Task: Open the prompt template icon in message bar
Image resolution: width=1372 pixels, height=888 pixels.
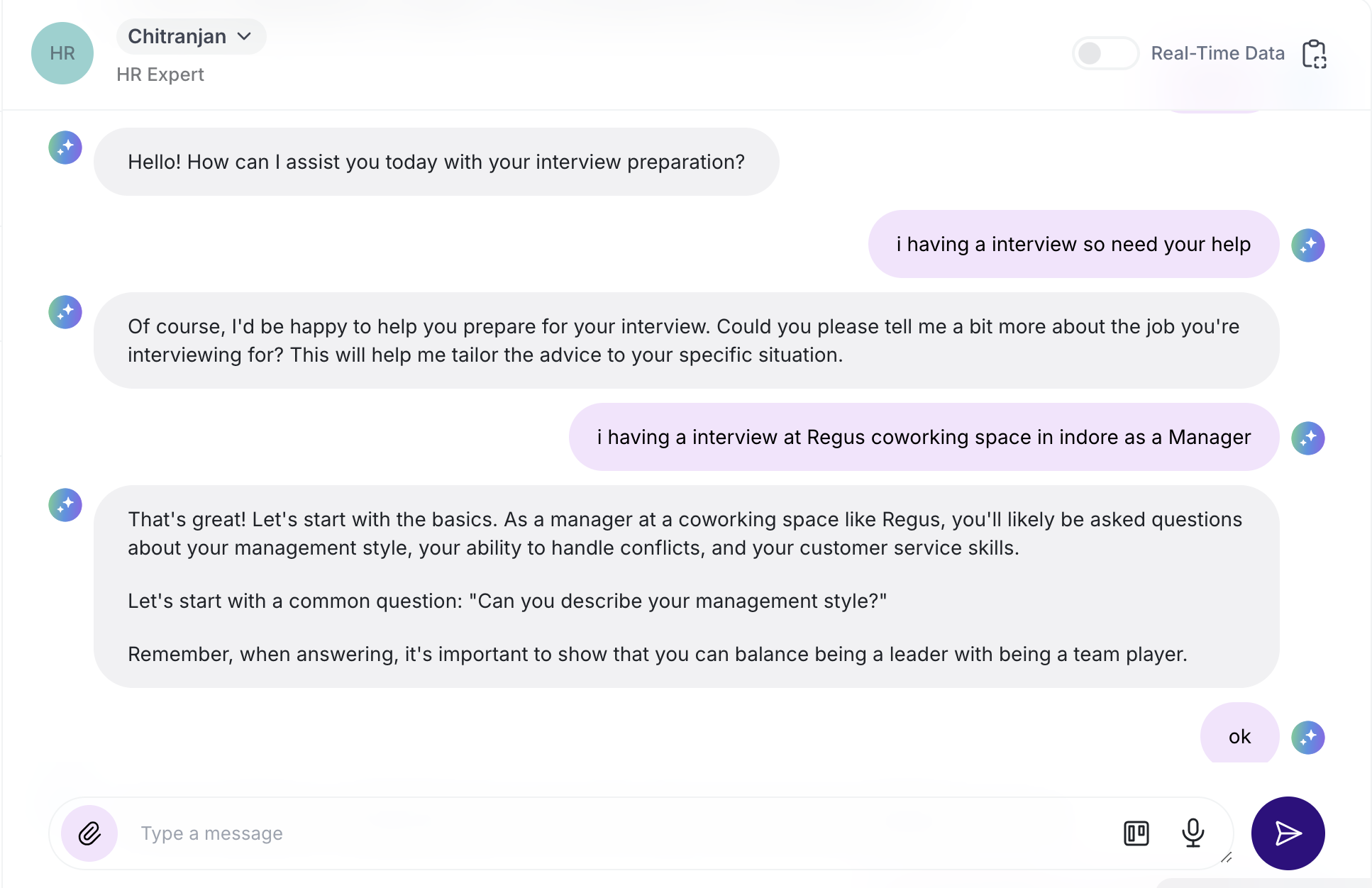Action: (1136, 833)
